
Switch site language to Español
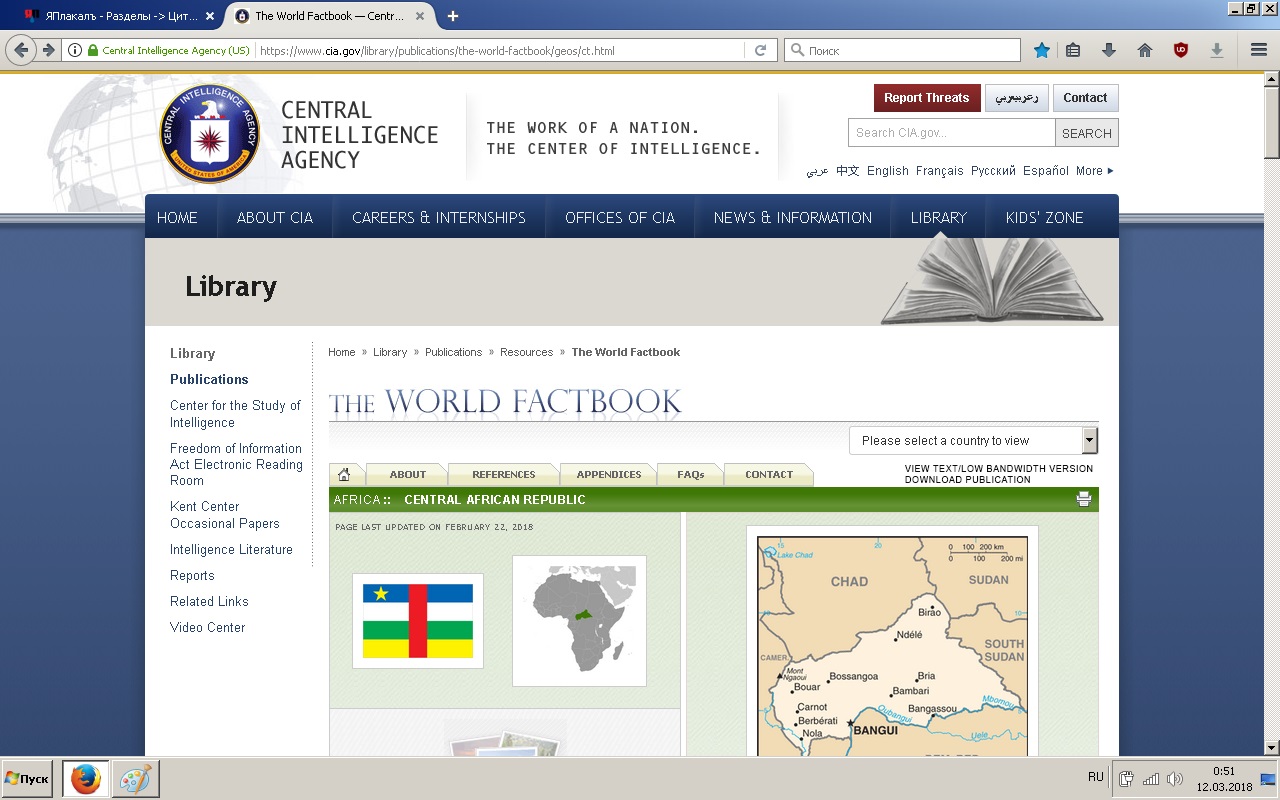coord(1046,171)
